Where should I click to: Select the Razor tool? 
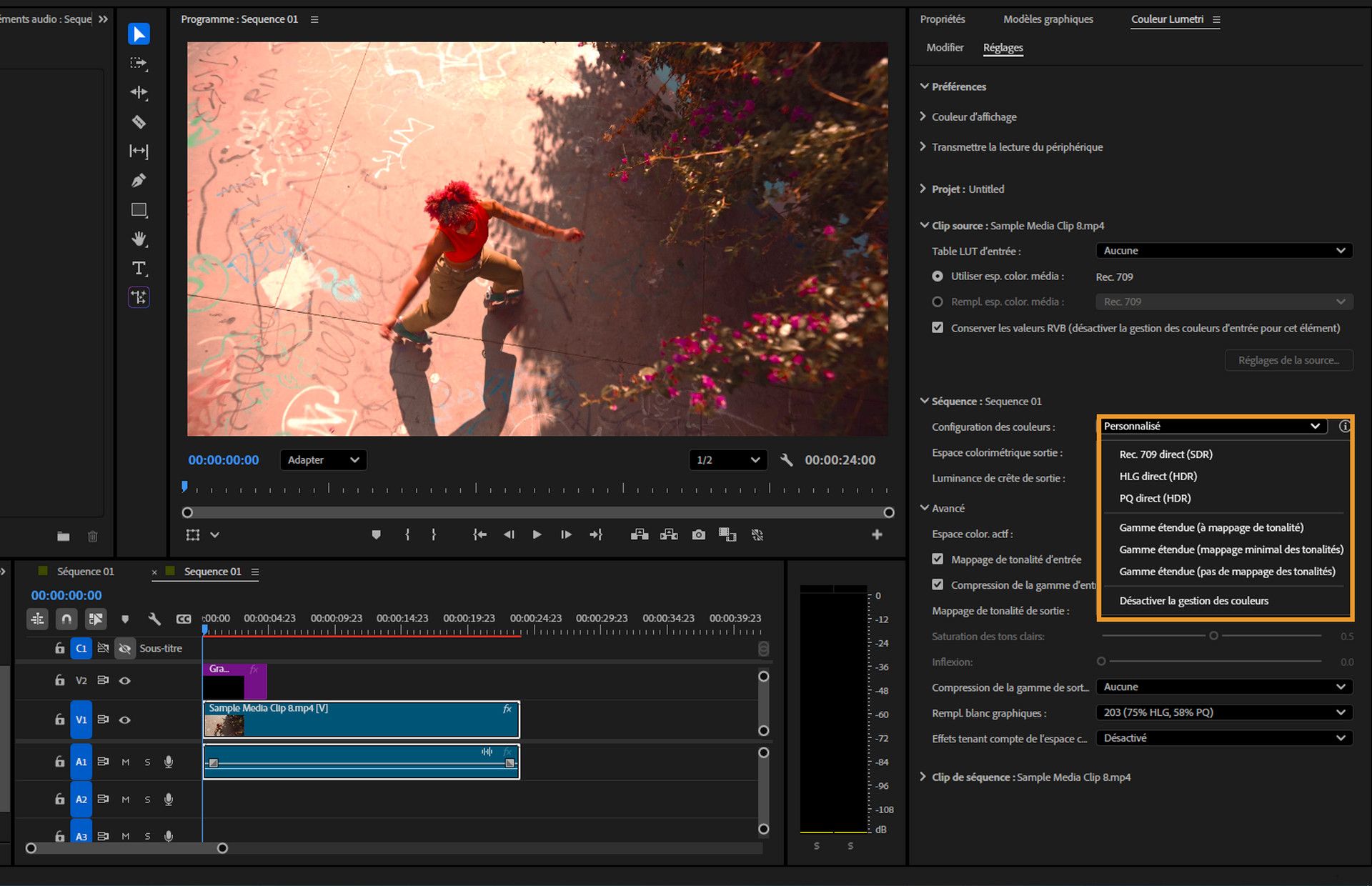tap(139, 122)
